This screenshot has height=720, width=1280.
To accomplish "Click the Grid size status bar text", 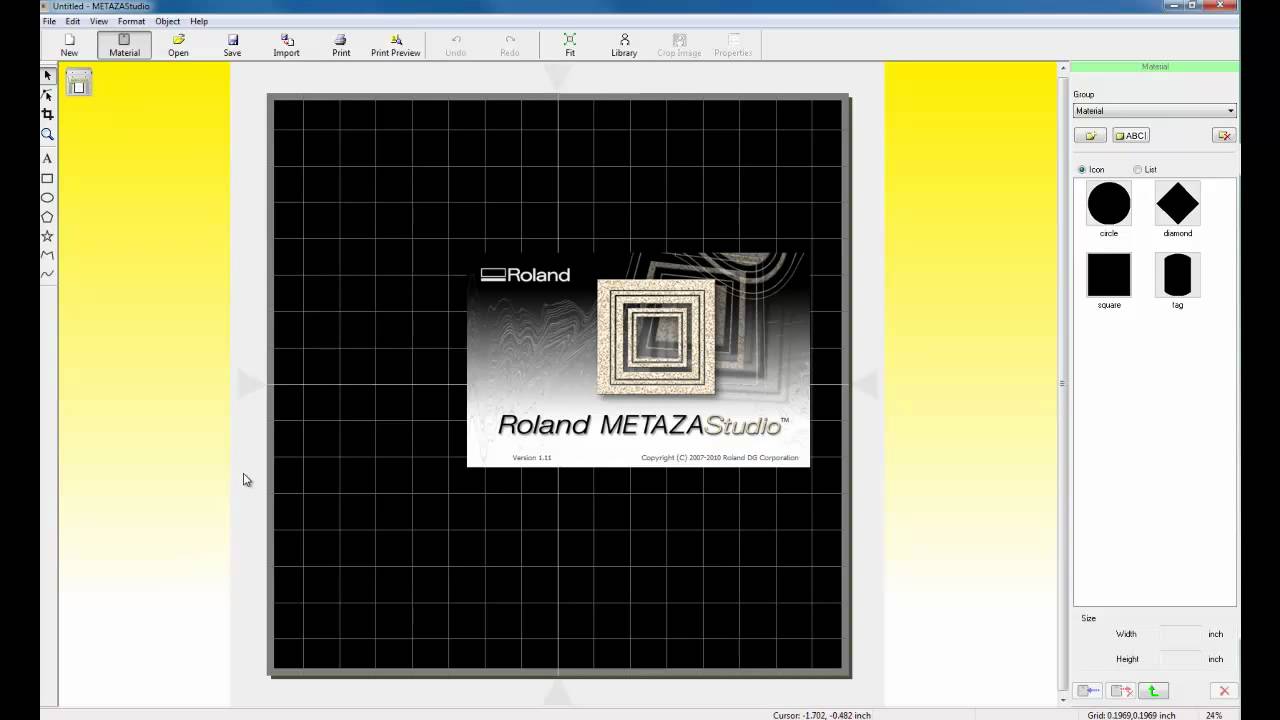I will point(1132,715).
